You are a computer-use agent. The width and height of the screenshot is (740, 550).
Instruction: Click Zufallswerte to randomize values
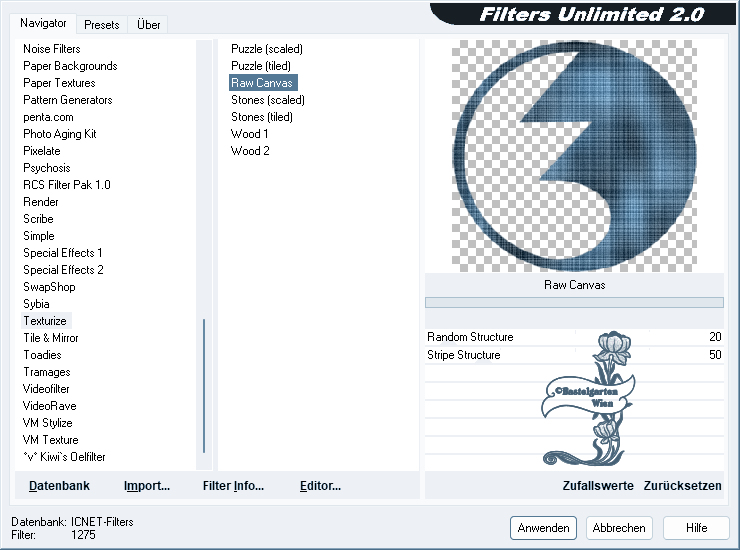click(597, 485)
